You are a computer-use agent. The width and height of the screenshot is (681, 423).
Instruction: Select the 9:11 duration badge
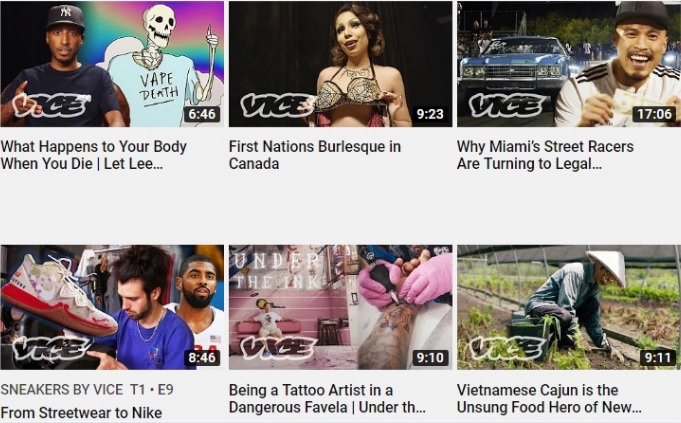click(658, 358)
